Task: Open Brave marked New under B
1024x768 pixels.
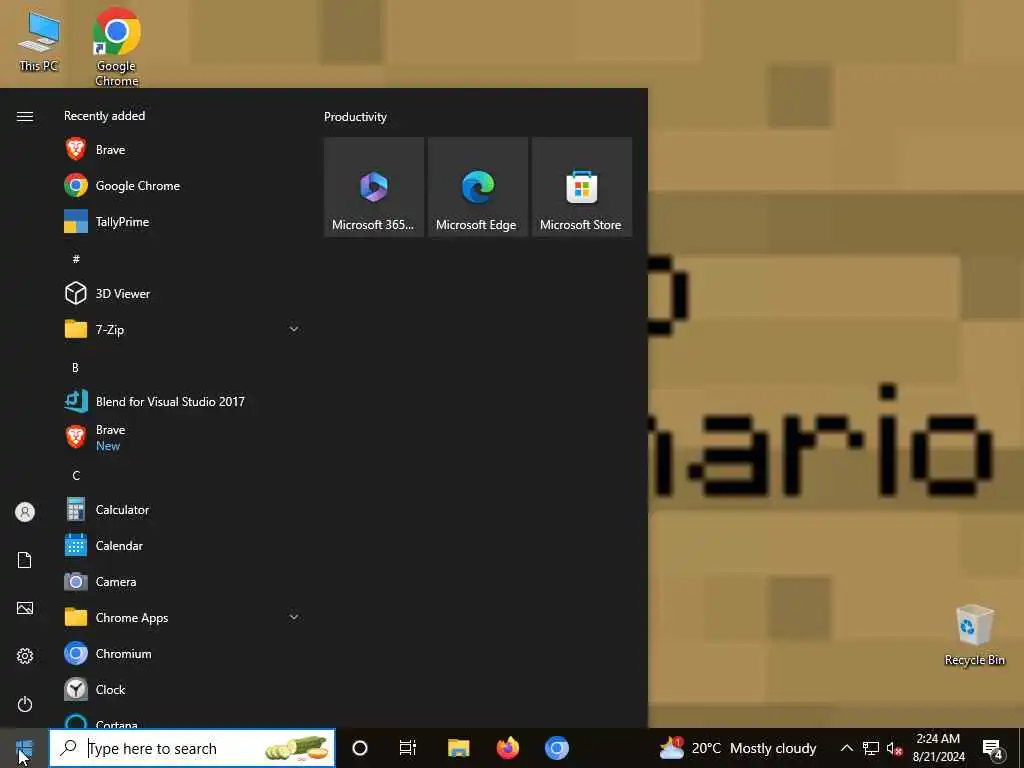Action: (183, 437)
